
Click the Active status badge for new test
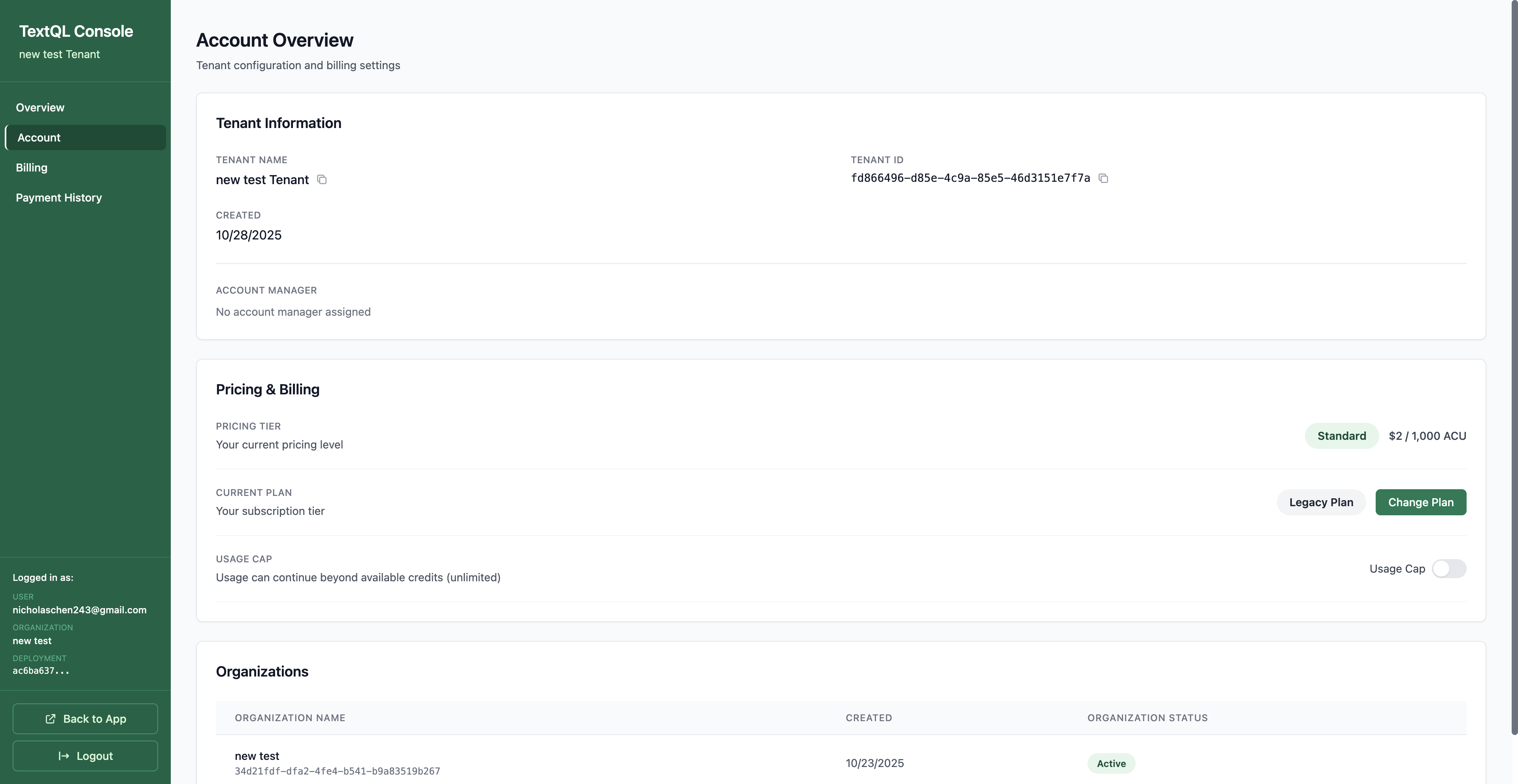click(1111, 763)
